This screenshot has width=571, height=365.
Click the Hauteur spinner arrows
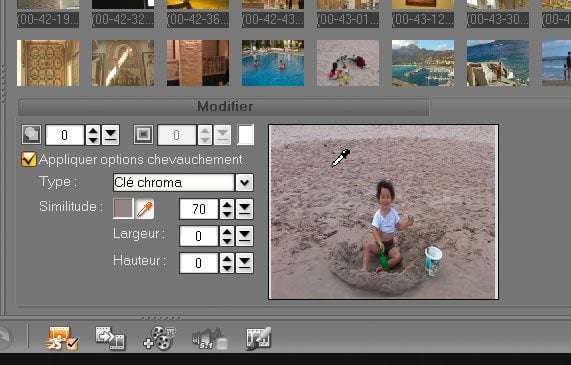tap(227, 263)
